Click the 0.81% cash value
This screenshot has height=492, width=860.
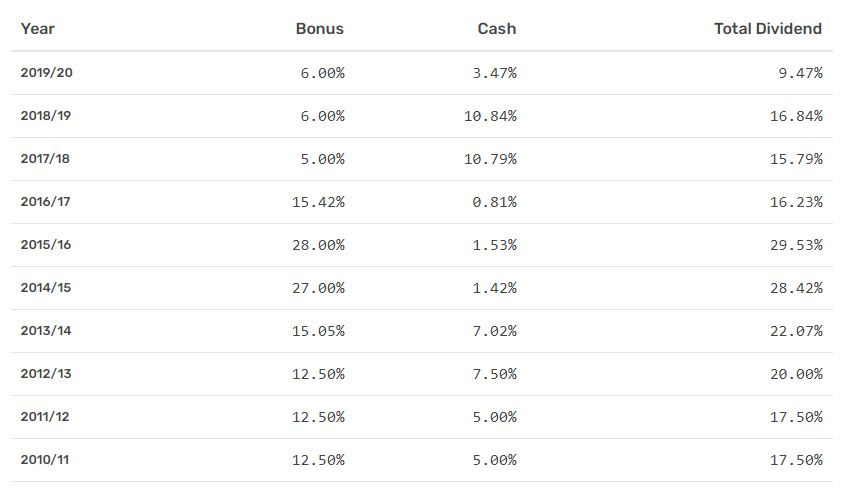495,202
